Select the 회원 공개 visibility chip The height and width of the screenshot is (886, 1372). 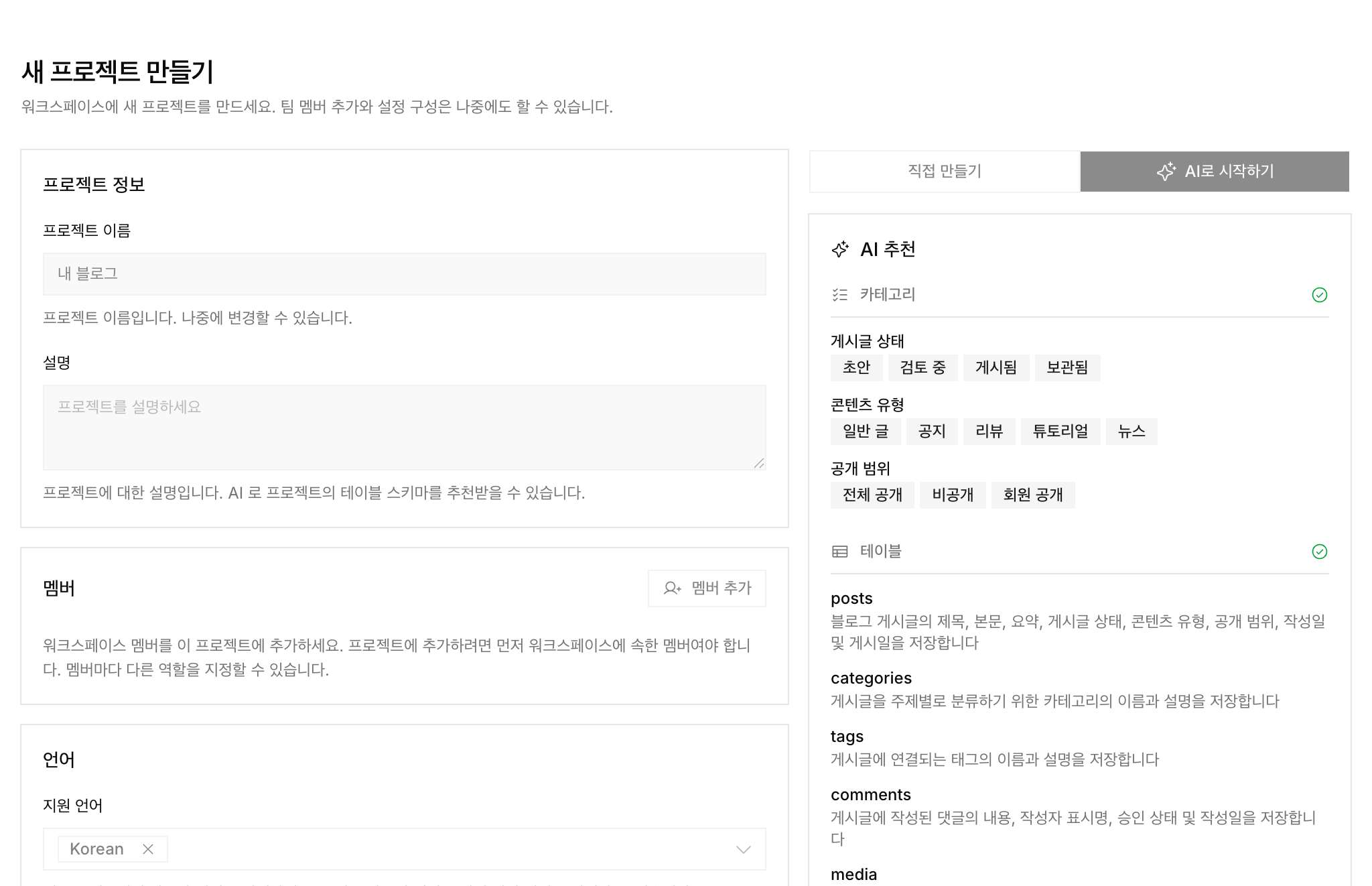click(x=1033, y=495)
